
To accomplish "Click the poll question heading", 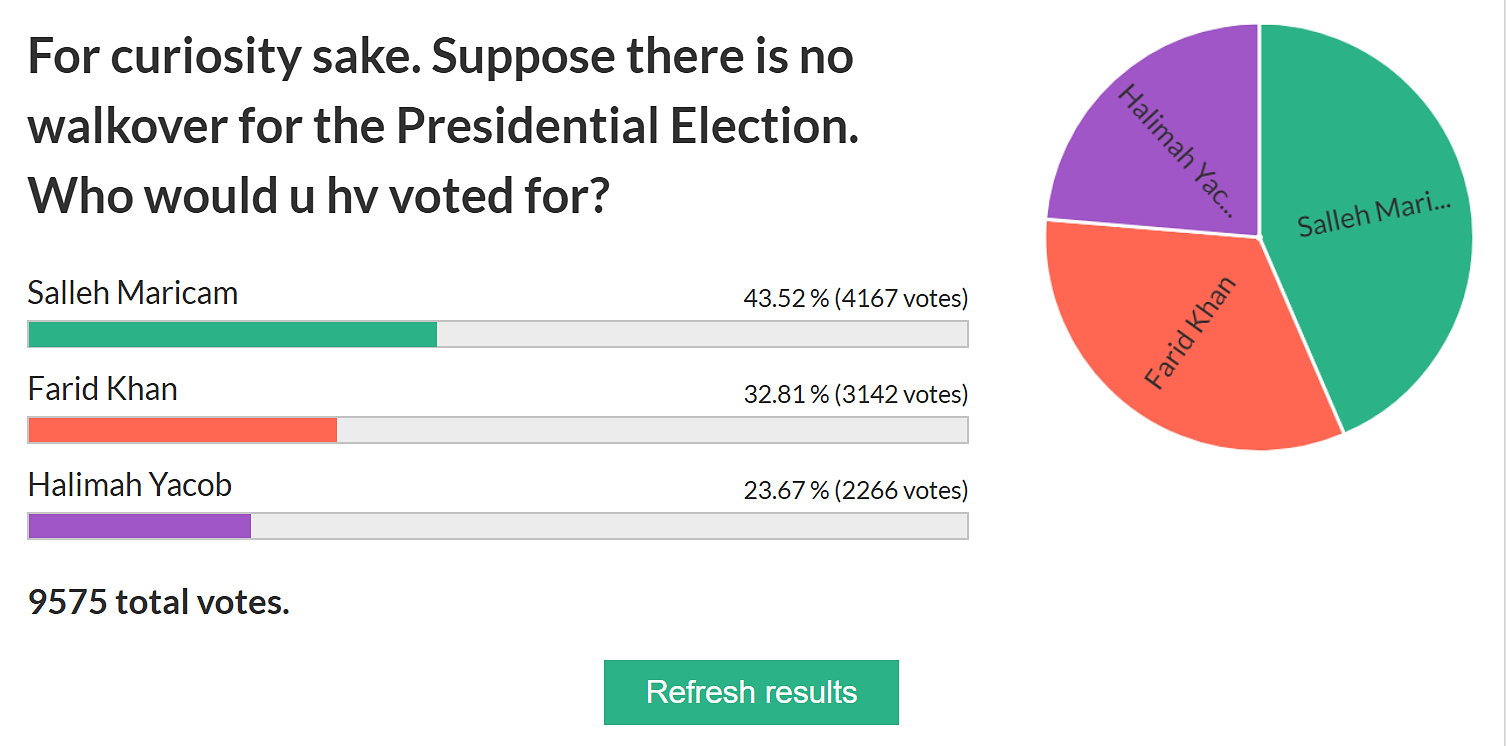I will (444, 126).
